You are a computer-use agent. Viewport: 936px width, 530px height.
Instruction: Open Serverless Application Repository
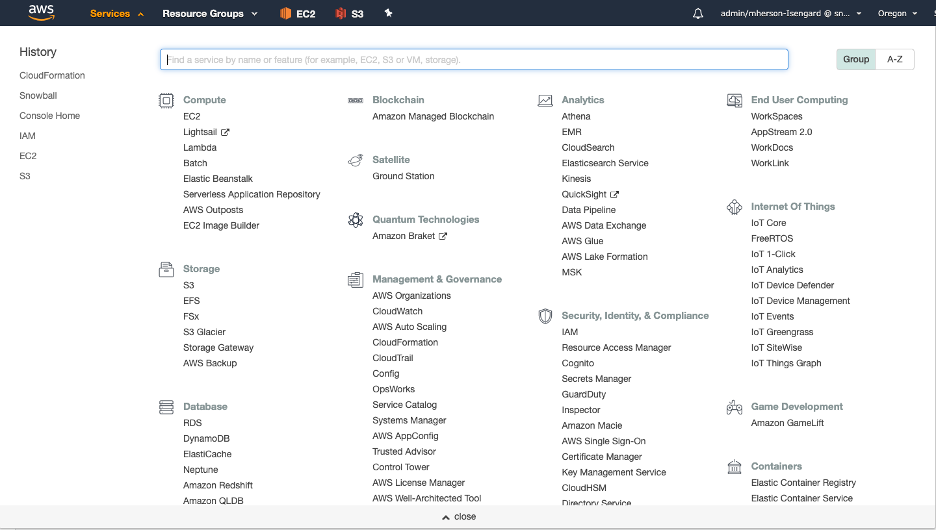click(252, 195)
